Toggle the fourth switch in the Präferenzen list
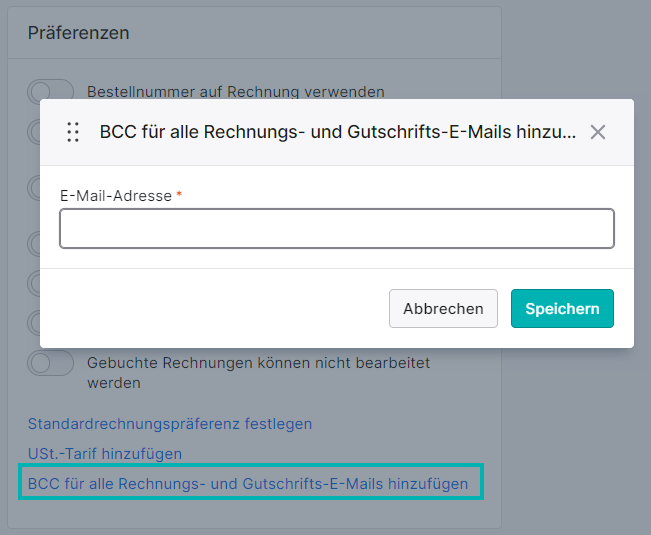 click(34, 244)
